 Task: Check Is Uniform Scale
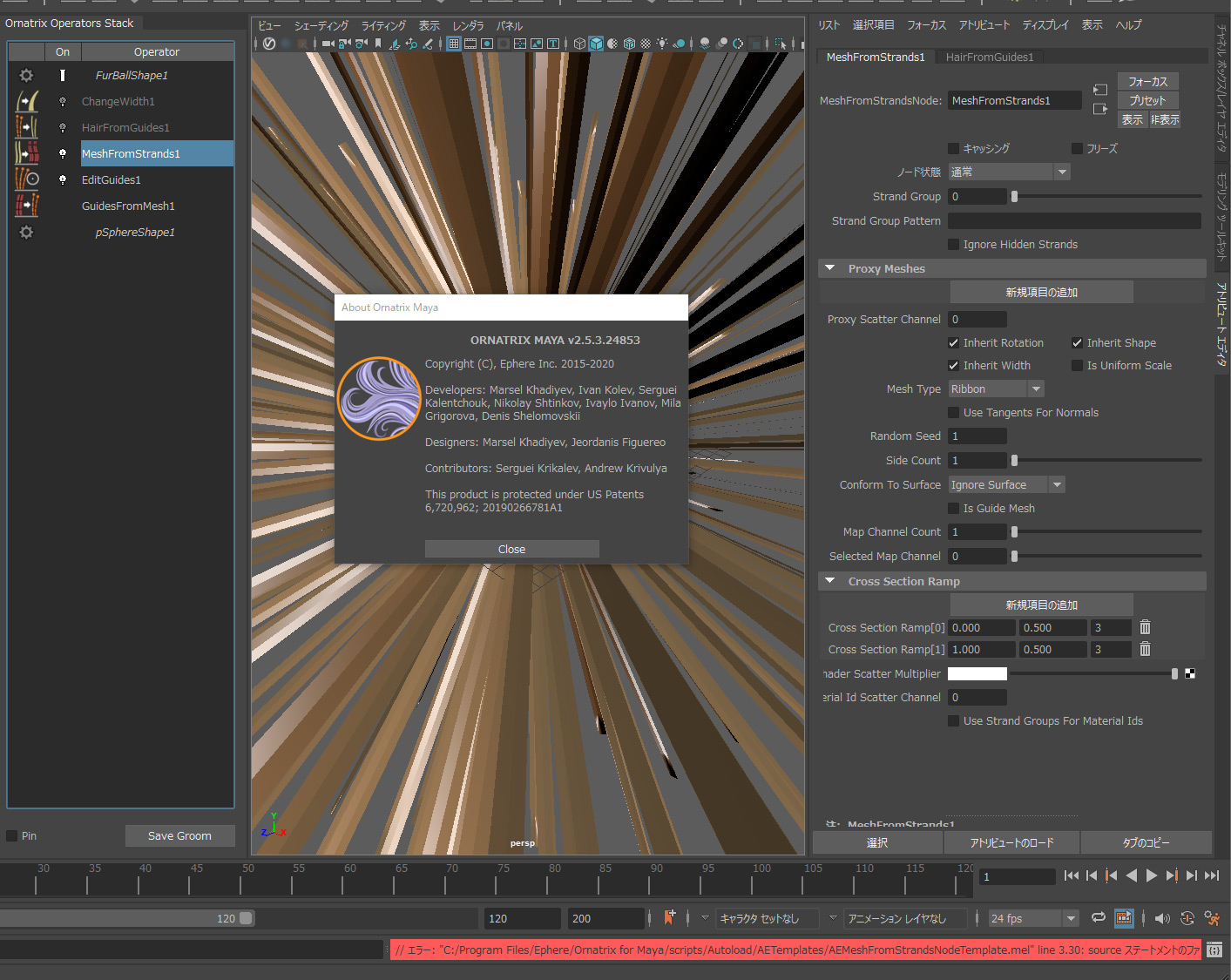click(x=1078, y=366)
